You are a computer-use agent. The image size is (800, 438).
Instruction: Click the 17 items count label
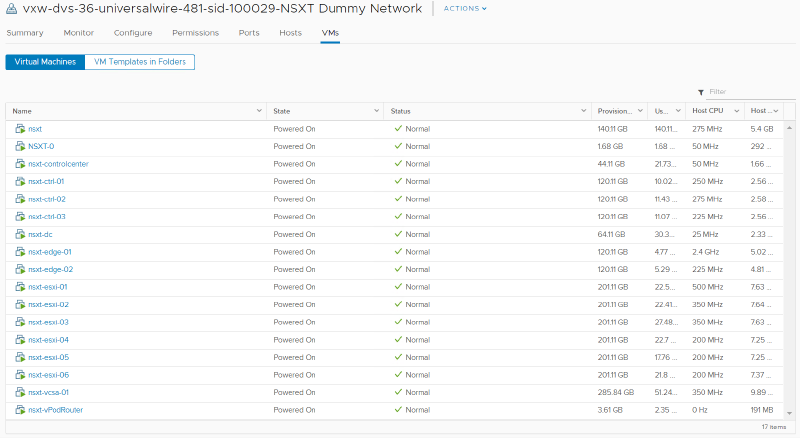point(774,427)
